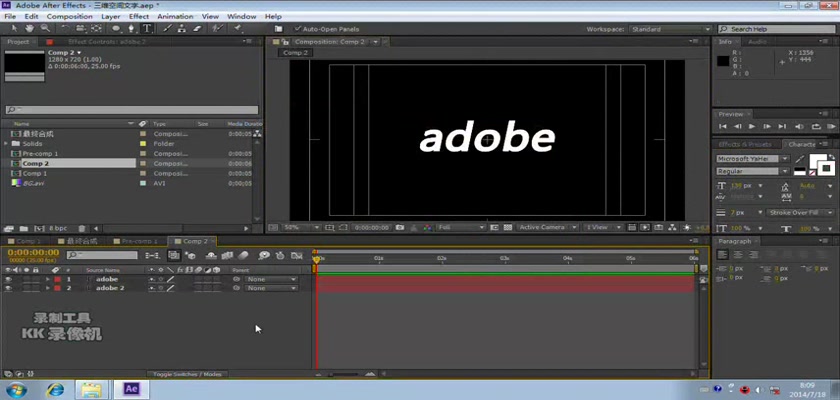Open font family Microsoft YaHei dropdown
The width and height of the screenshot is (840, 400).
click(752, 159)
